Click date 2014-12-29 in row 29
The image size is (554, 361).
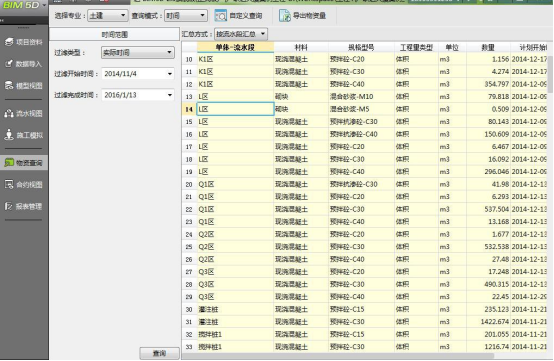click(529, 297)
